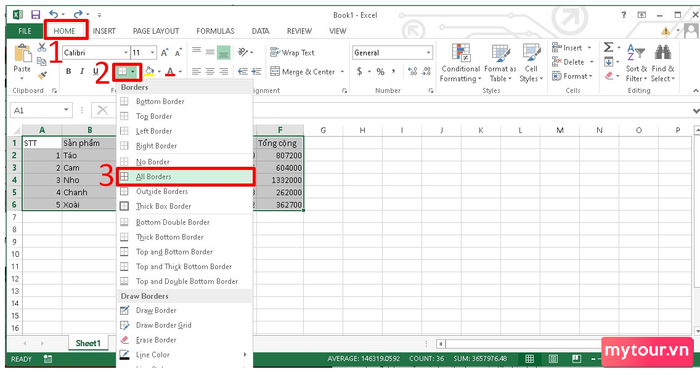Toggle Underline formatting
The width and height of the screenshot is (700, 375).
96,71
